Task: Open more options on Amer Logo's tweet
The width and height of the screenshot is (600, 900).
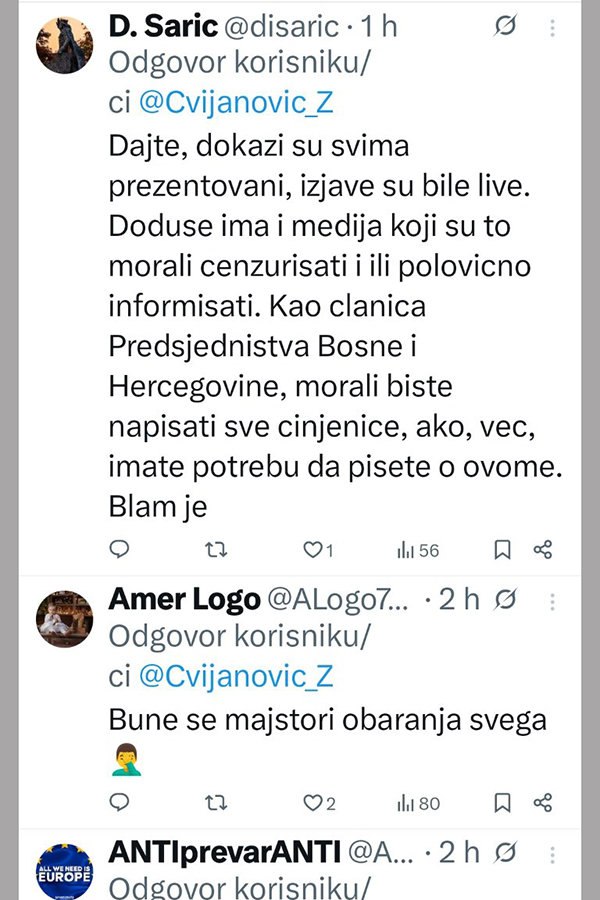Action: pos(552,599)
